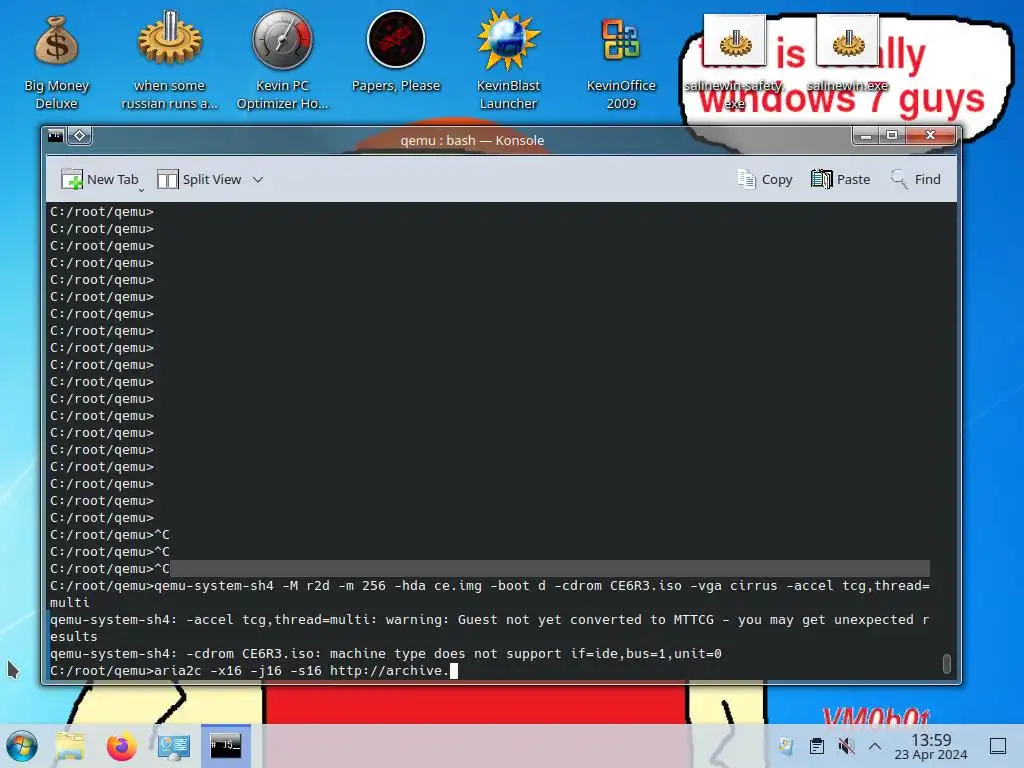Click New Tab in Konsole toolbar

(99, 179)
